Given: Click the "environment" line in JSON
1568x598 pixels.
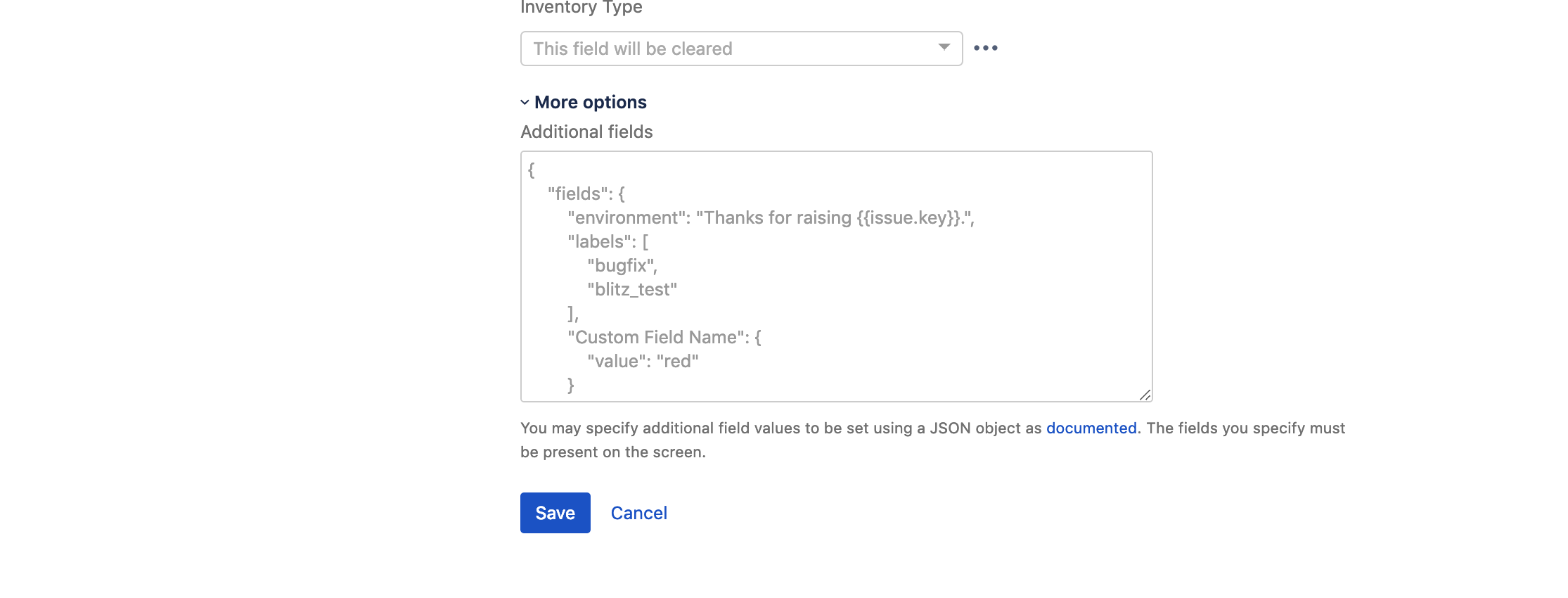Looking at the screenshot, I should tap(771, 217).
